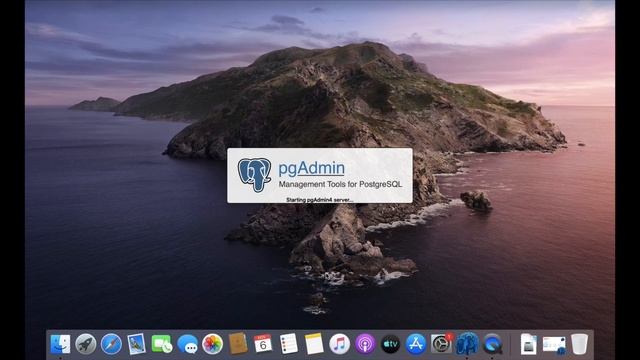Restore the minimized window thumbnail in Dock
Screen dimensions: 640x360
(x=554, y=345)
